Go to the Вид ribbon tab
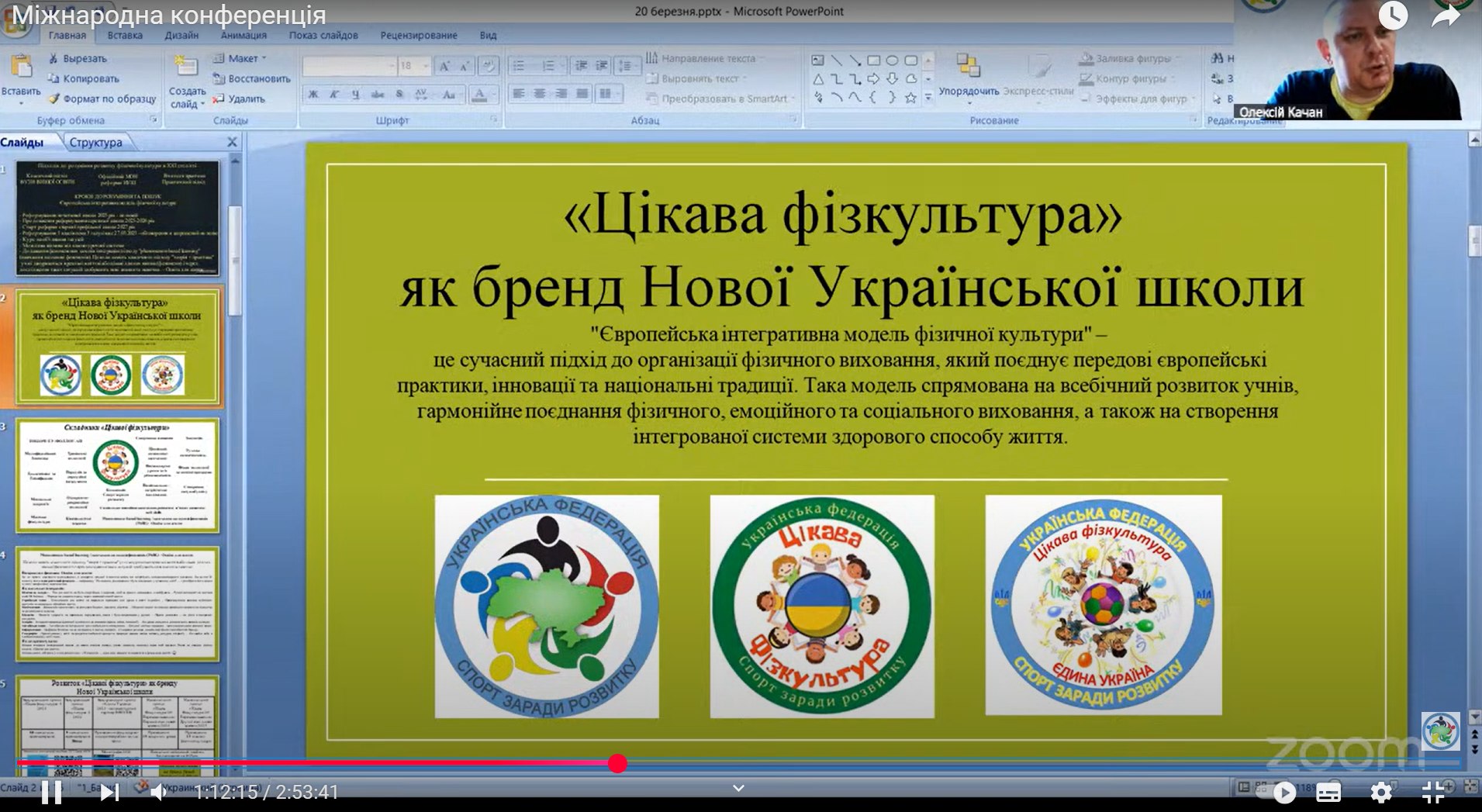Image resolution: width=1482 pixels, height=812 pixels. 488,36
